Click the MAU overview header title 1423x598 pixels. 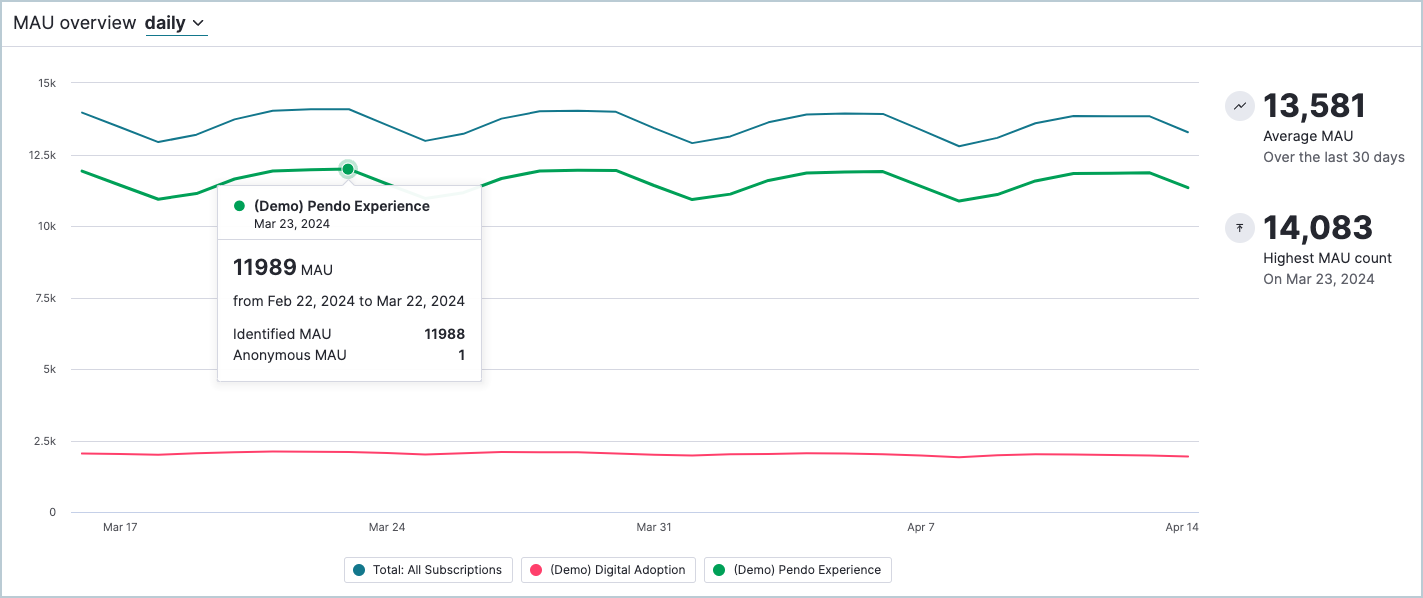click(x=74, y=22)
